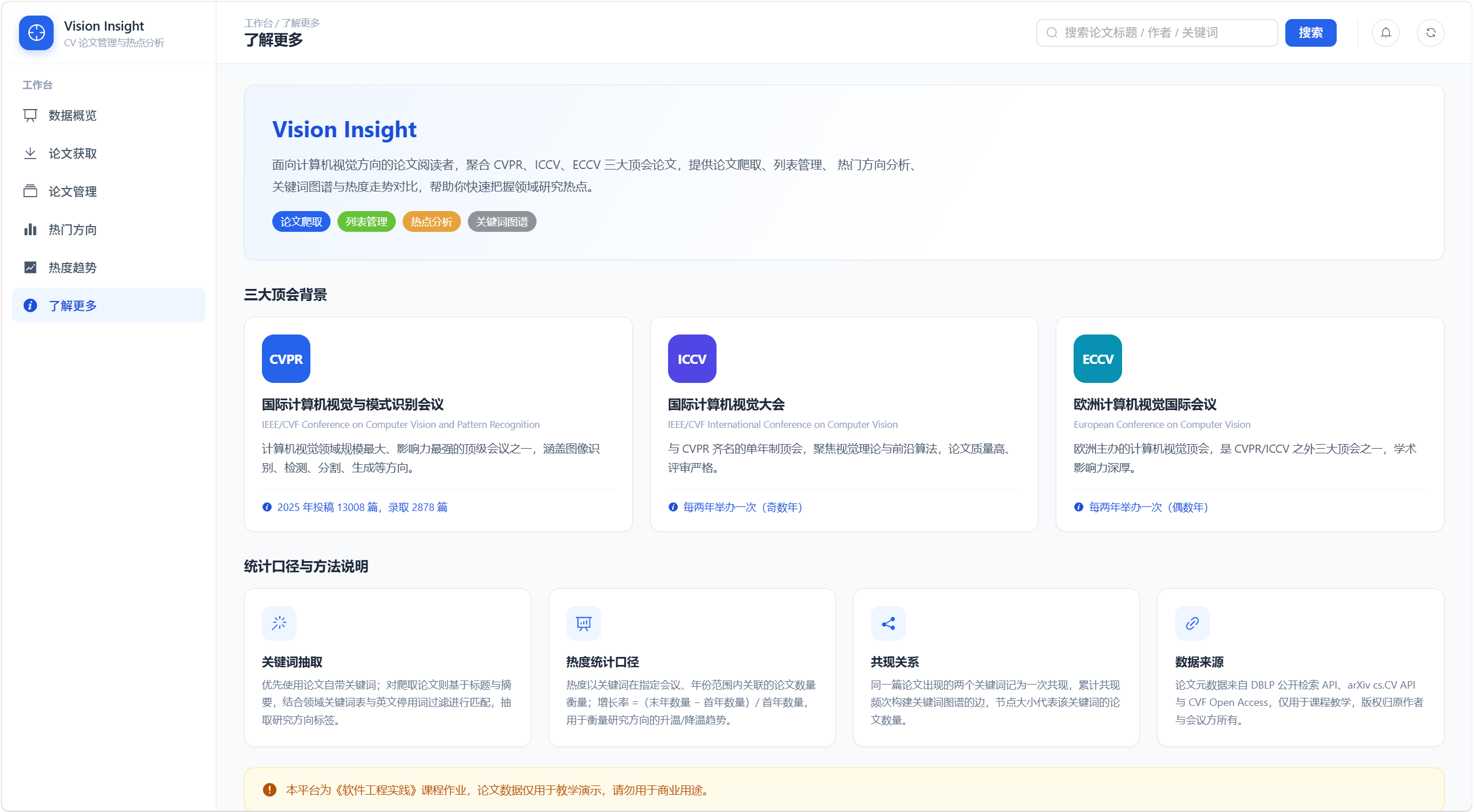Click the 关键词抽取 sparkle icon
The width and height of the screenshot is (1474, 812).
pos(279,623)
